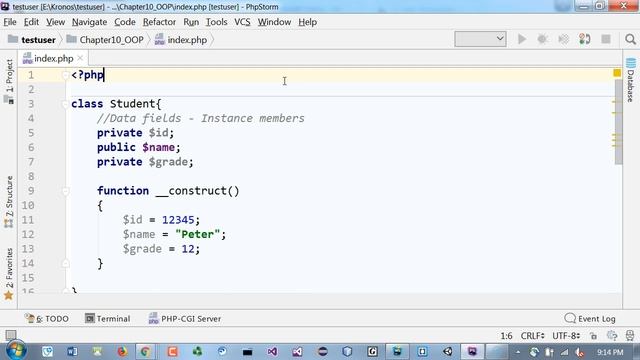Screen dimensions: 640x360
Task: Open the Window menu
Action: 274,22
